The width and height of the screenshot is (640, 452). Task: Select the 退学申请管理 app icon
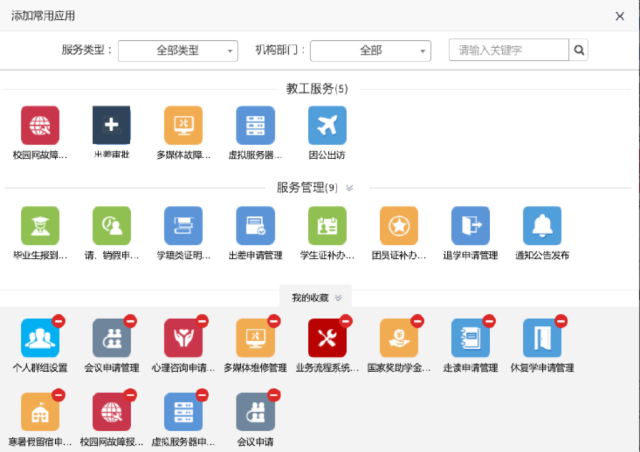(470, 226)
